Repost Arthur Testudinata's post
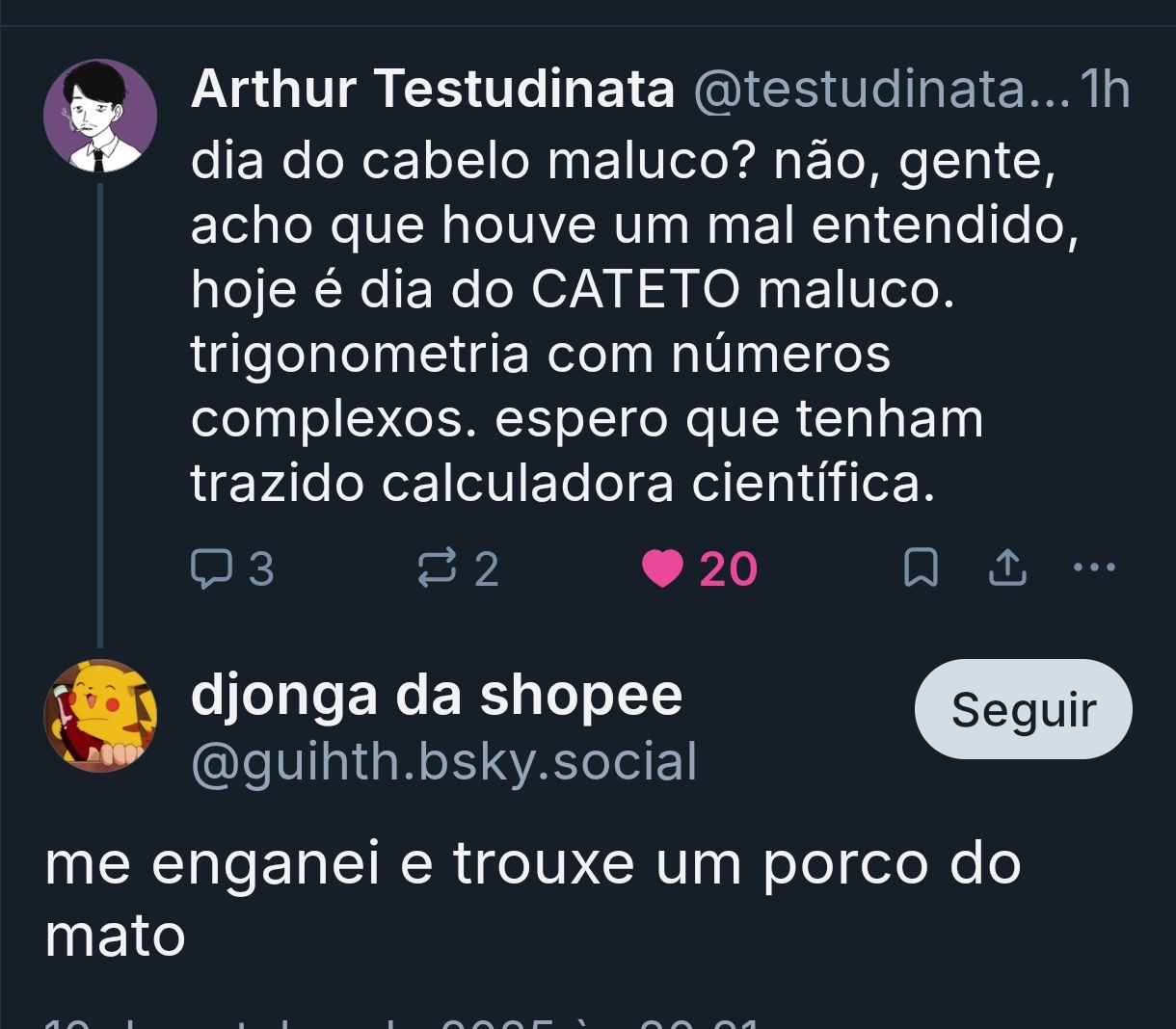 click(x=437, y=568)
